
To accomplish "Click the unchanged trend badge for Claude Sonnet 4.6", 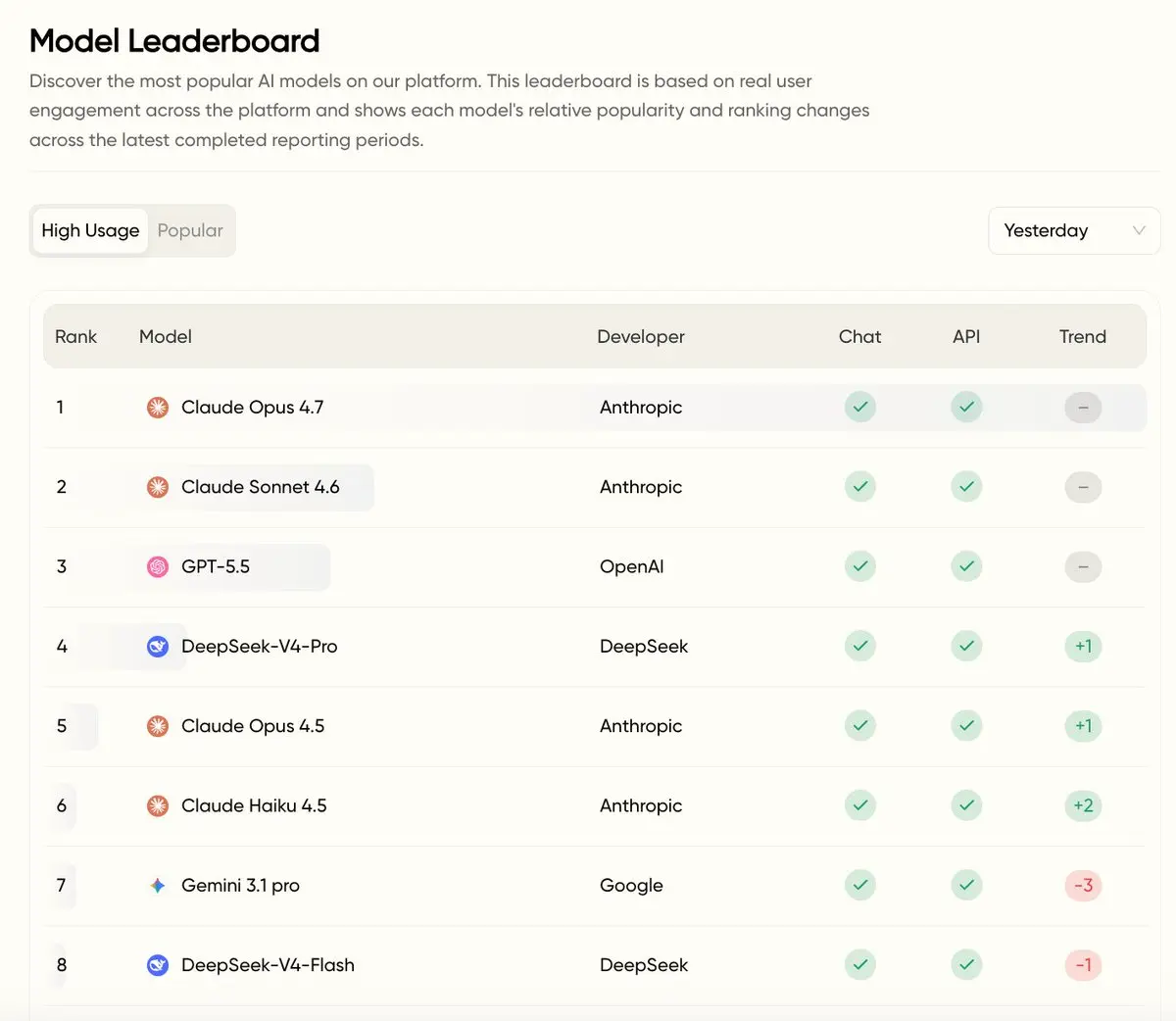I will tap(1083, 487).
